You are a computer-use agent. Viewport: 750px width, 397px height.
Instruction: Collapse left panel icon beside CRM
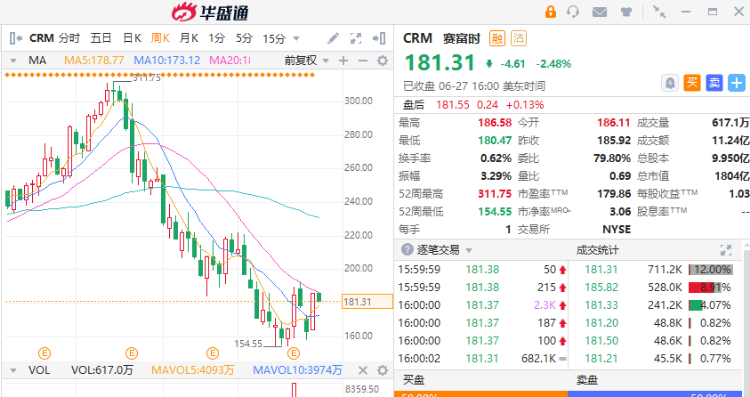click(15, 38)
